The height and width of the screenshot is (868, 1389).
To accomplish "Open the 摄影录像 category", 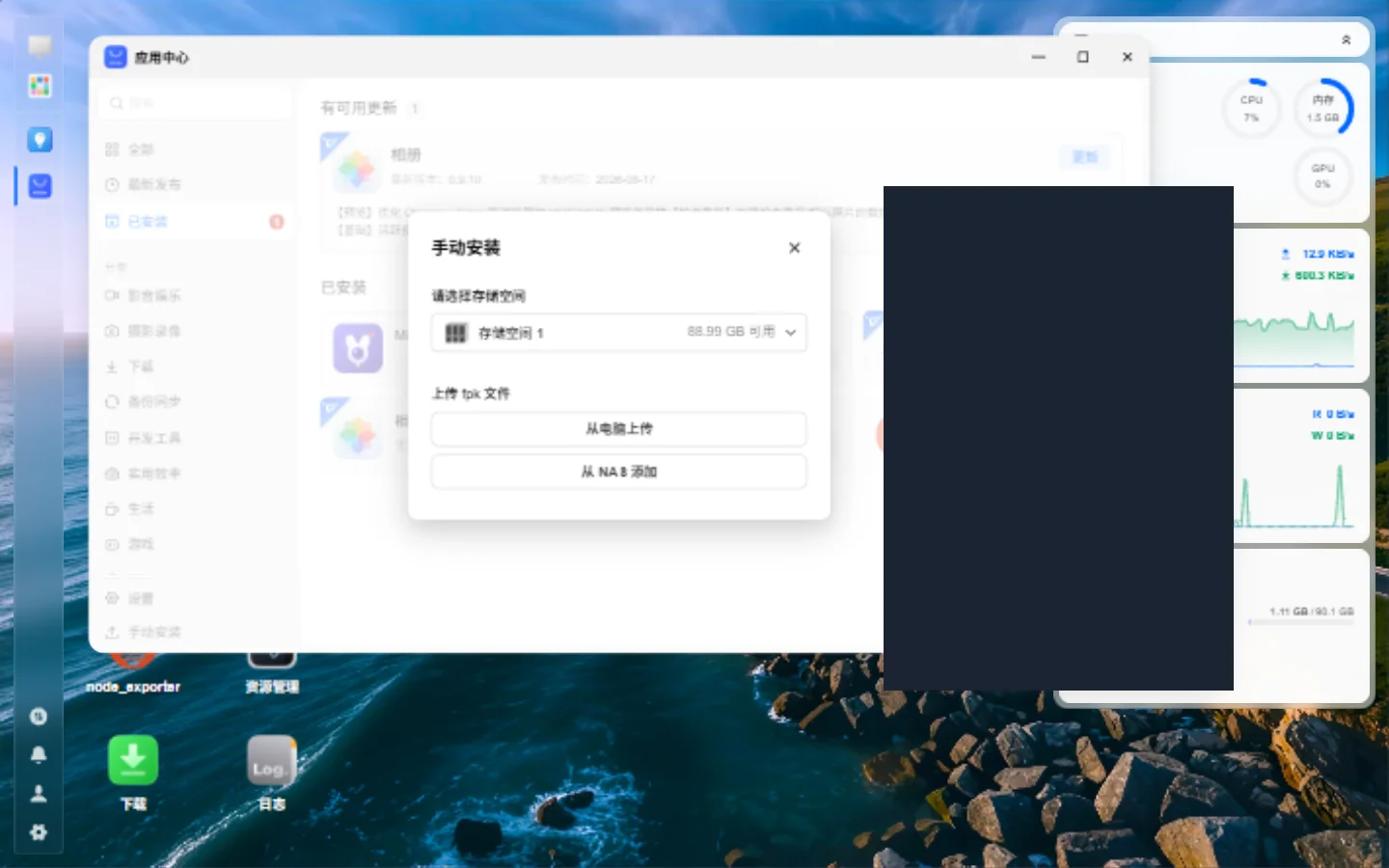I will pyautogui.click(x=195, y=331).
